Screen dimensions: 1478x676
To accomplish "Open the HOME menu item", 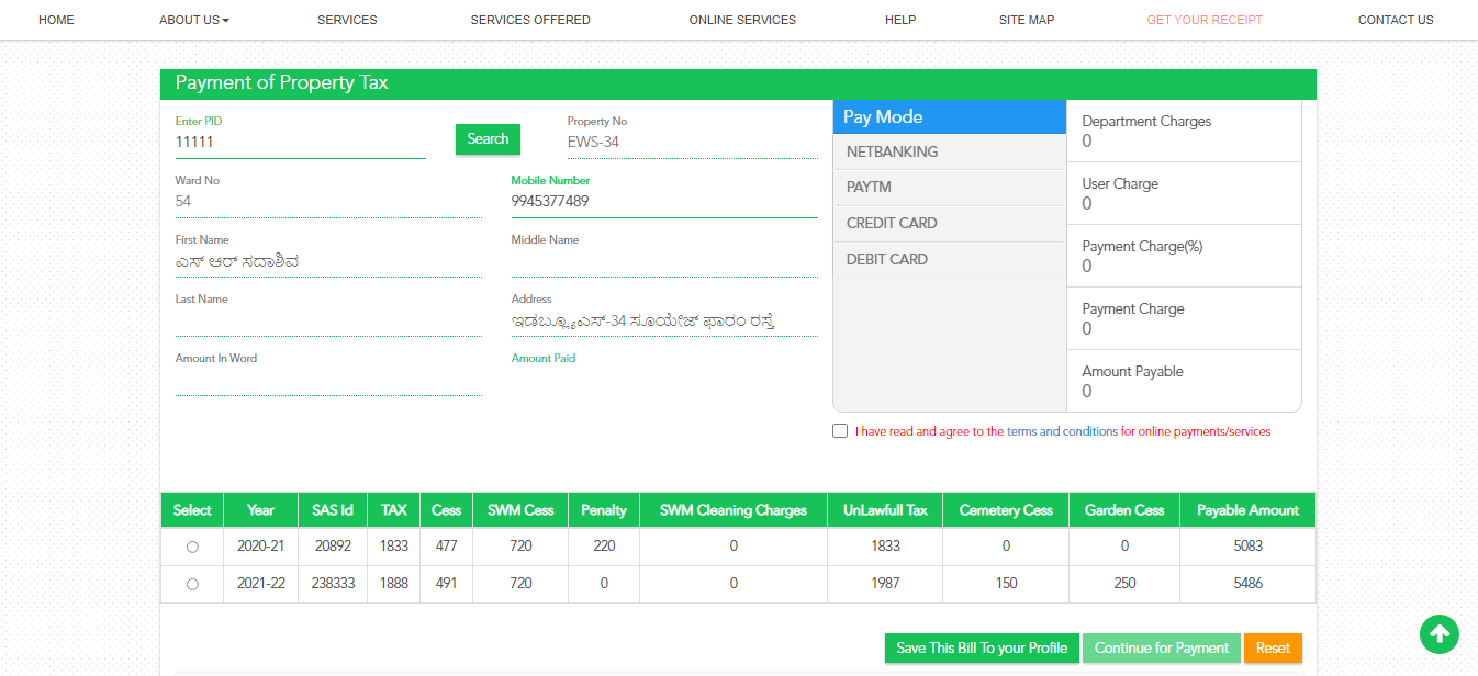I will pyautogui.click(x=56, y=19).
